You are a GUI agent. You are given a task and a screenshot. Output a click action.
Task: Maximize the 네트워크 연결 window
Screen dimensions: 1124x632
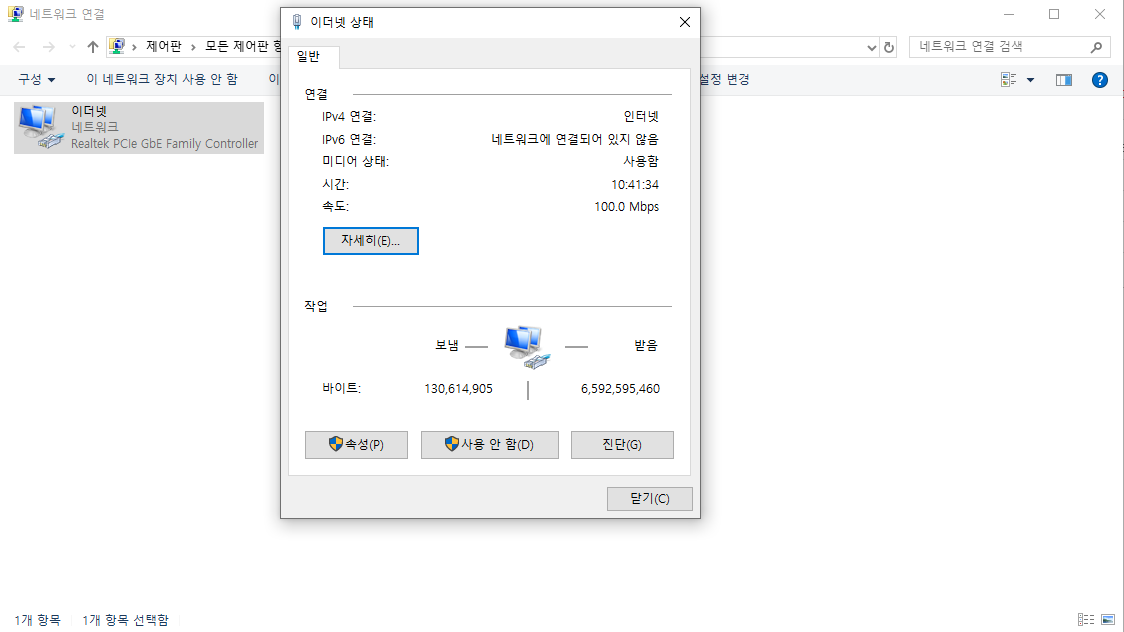[1054, 14]
